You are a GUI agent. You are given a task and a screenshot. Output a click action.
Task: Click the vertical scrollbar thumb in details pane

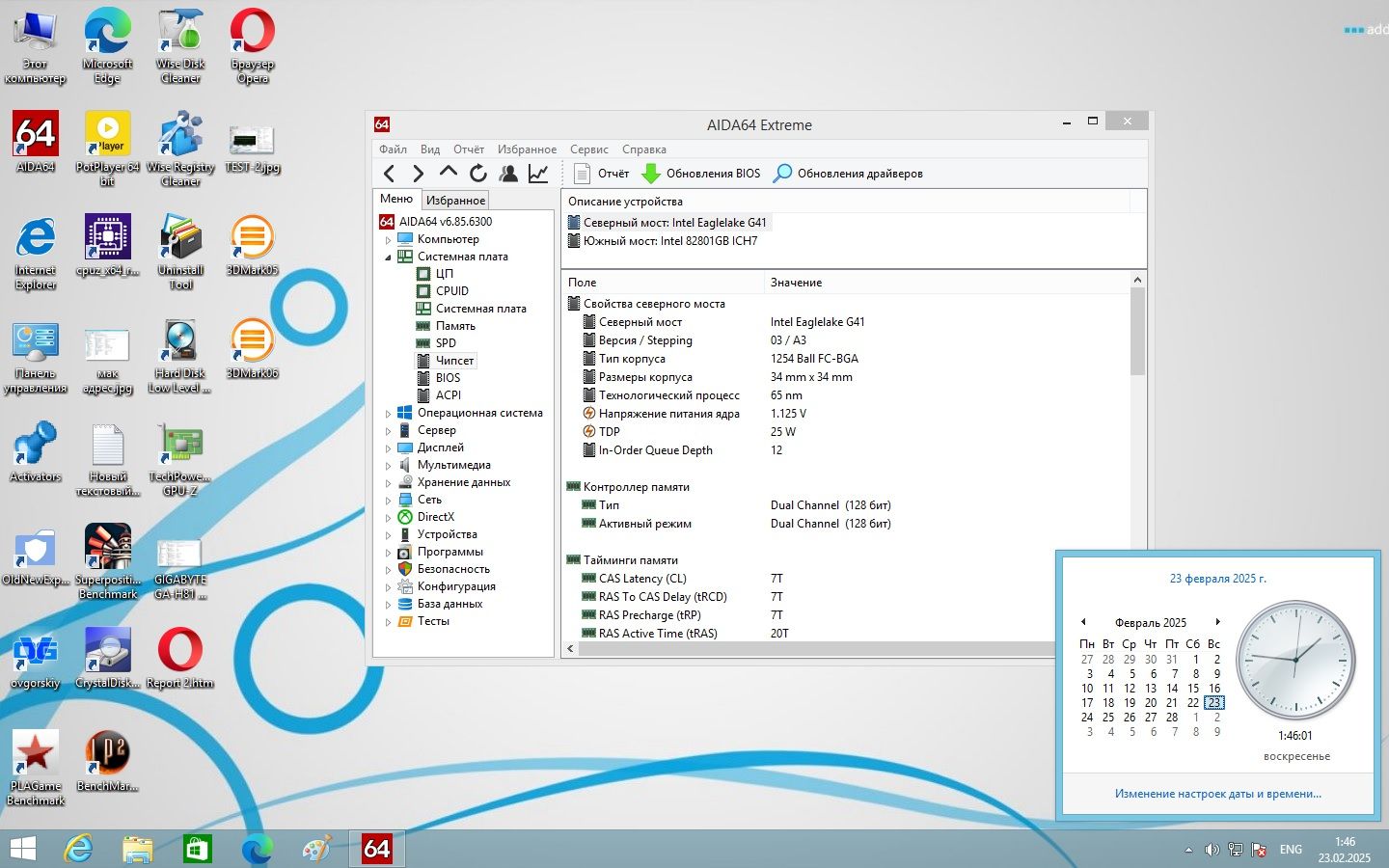point(1137,331)
